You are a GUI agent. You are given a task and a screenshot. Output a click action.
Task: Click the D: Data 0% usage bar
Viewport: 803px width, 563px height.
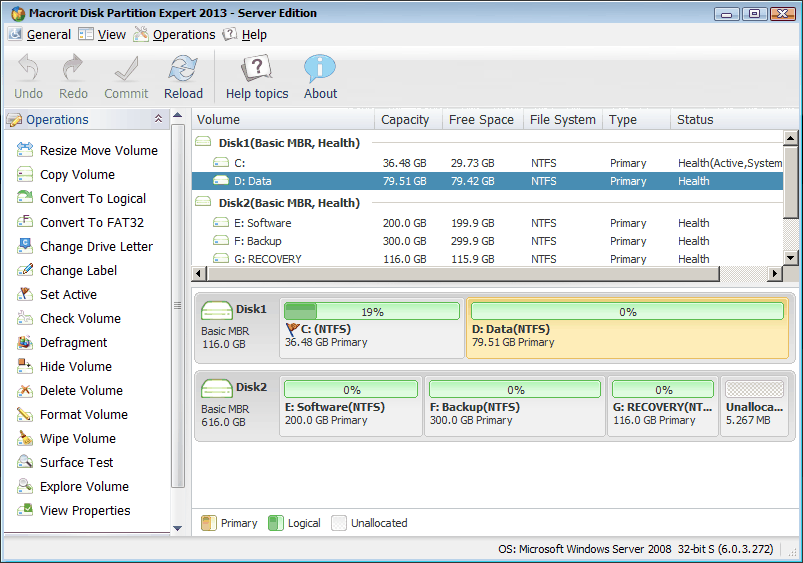point(627,311)
